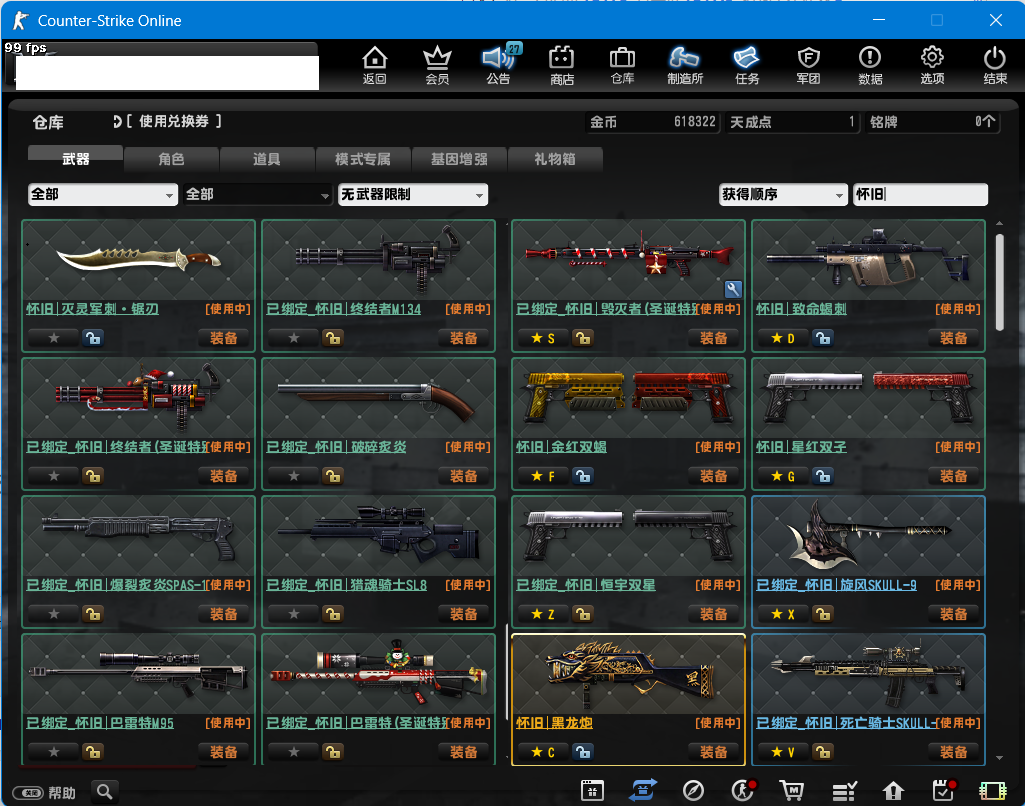Toggle the ★C favorite on 黑龙炮

click(543, 752)
